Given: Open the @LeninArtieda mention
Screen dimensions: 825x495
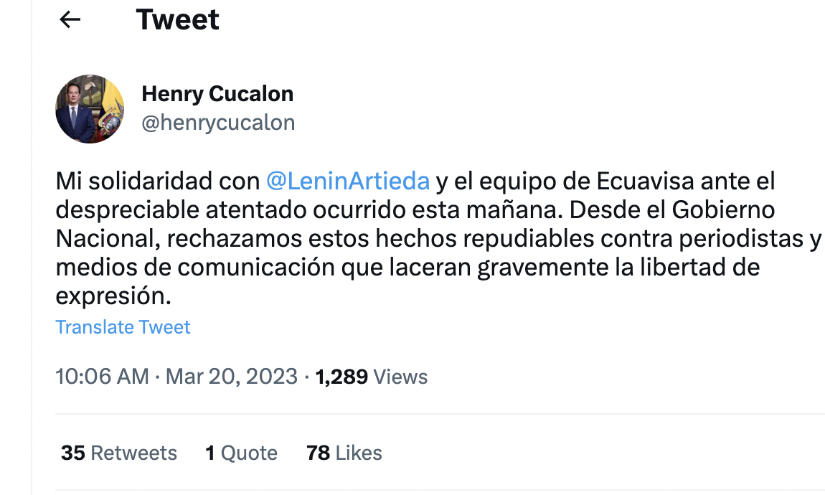Looking at the screenshot, I should point(348,182).
